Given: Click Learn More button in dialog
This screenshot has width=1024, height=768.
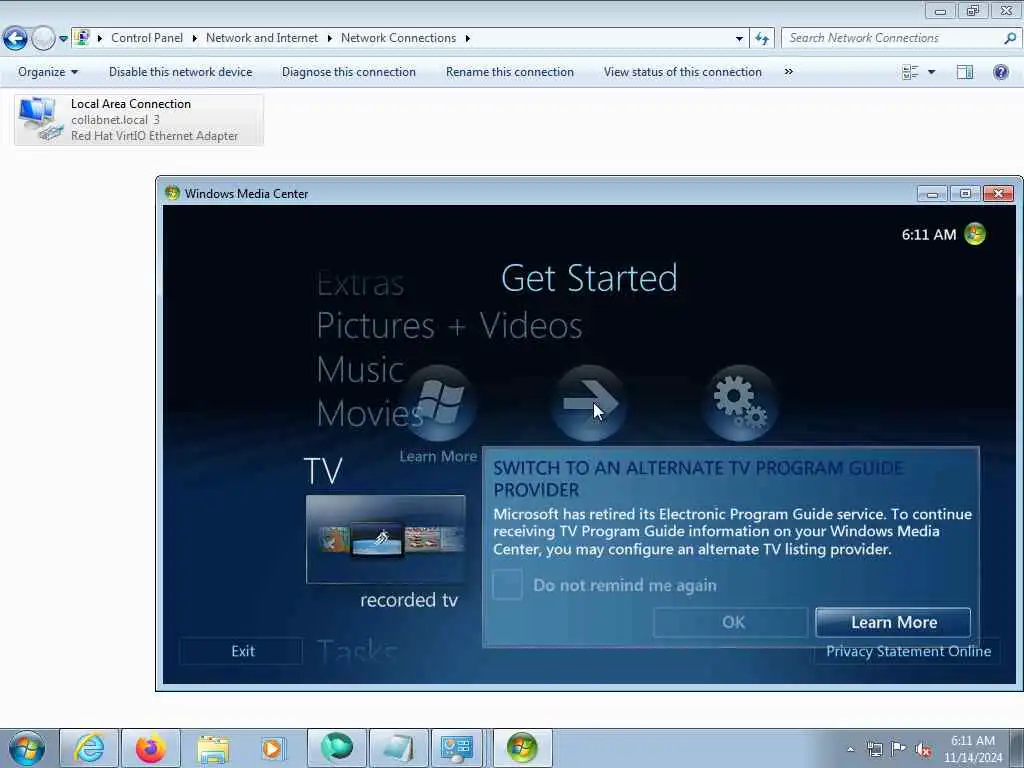Looking at the screenshot, I should pos(893,622).
